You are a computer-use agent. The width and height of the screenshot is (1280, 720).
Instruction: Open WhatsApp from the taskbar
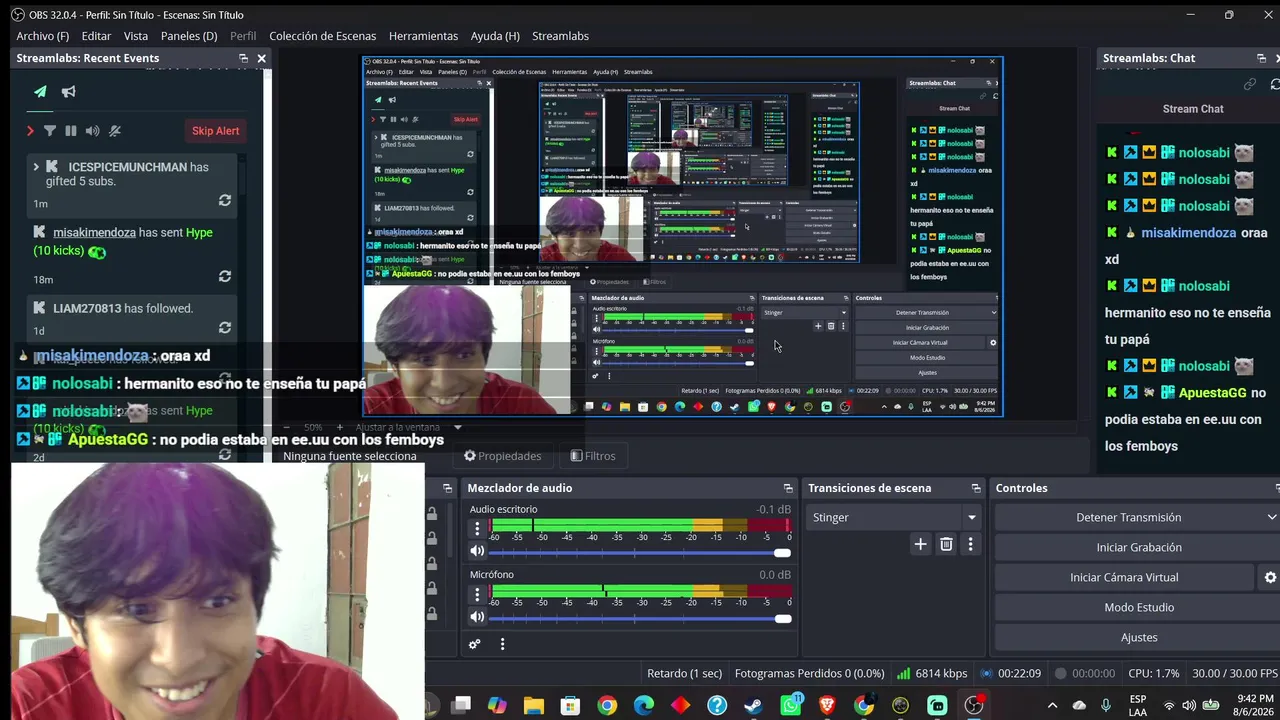coord(791,706)
